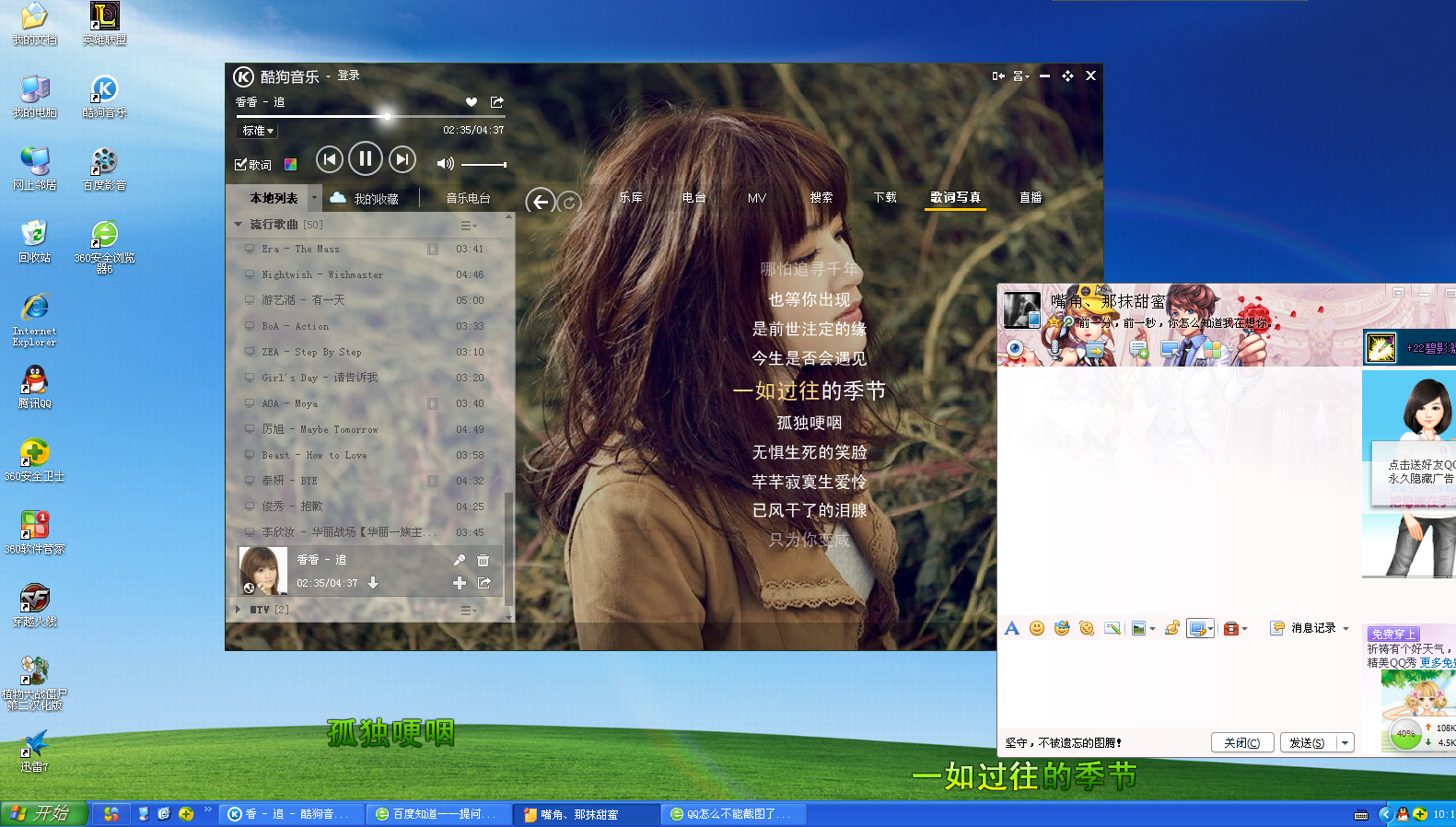The width and height of the screenshot is (1456, 827).
Task: Open 腾讯QQ desktop icon
Action: (x=35, y=387)
